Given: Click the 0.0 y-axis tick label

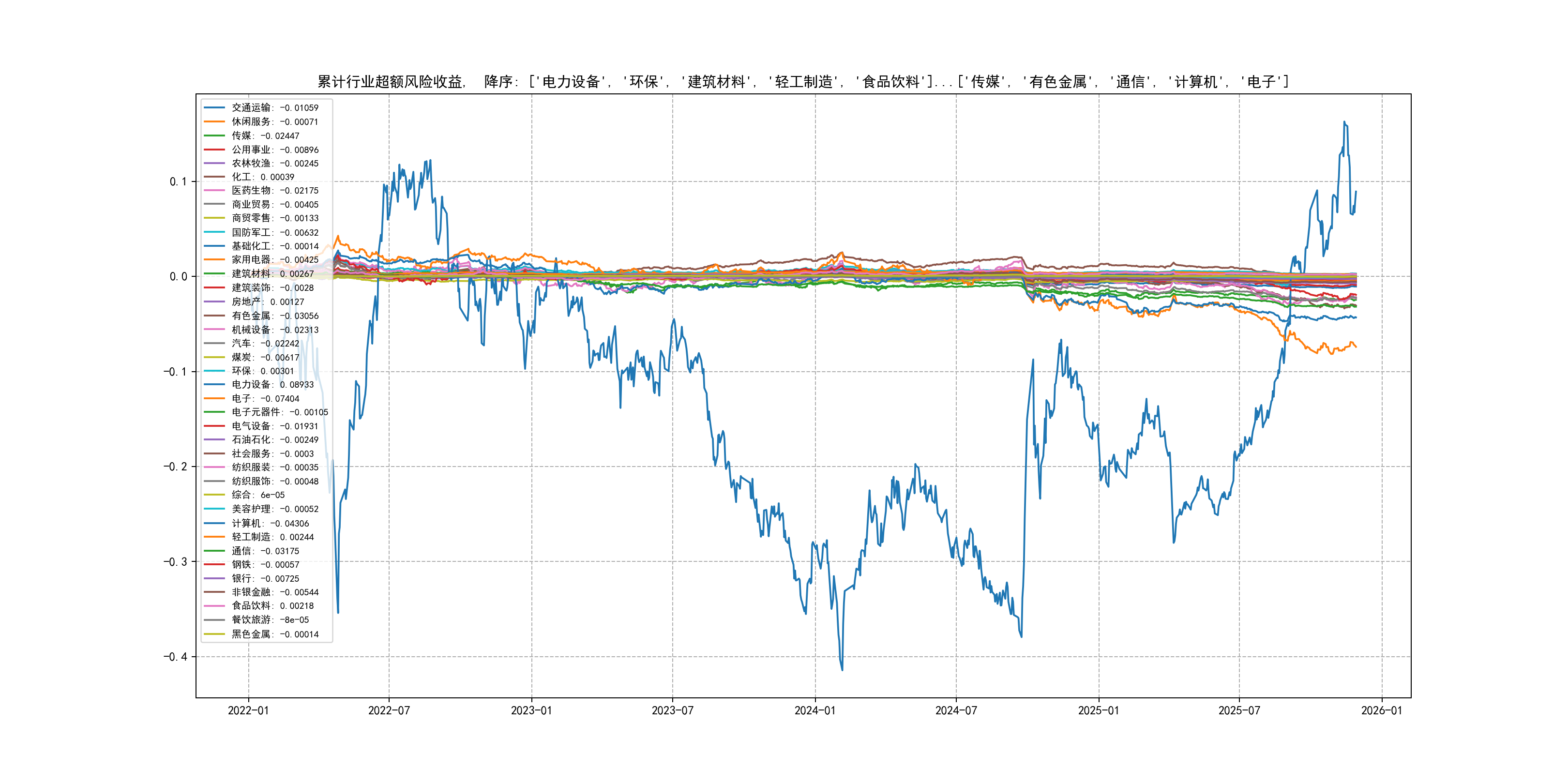Looking at the screenshot, I should (x=179, y=276).
